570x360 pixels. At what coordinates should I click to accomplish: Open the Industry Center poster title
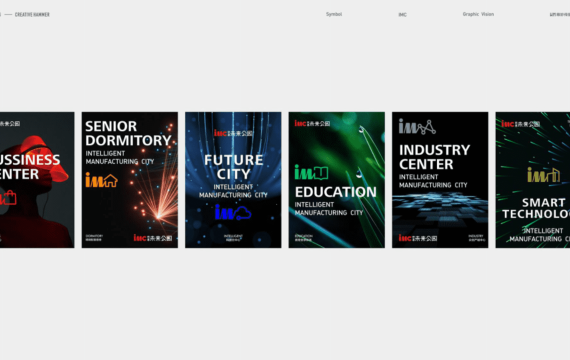click(x=434, y=157)
